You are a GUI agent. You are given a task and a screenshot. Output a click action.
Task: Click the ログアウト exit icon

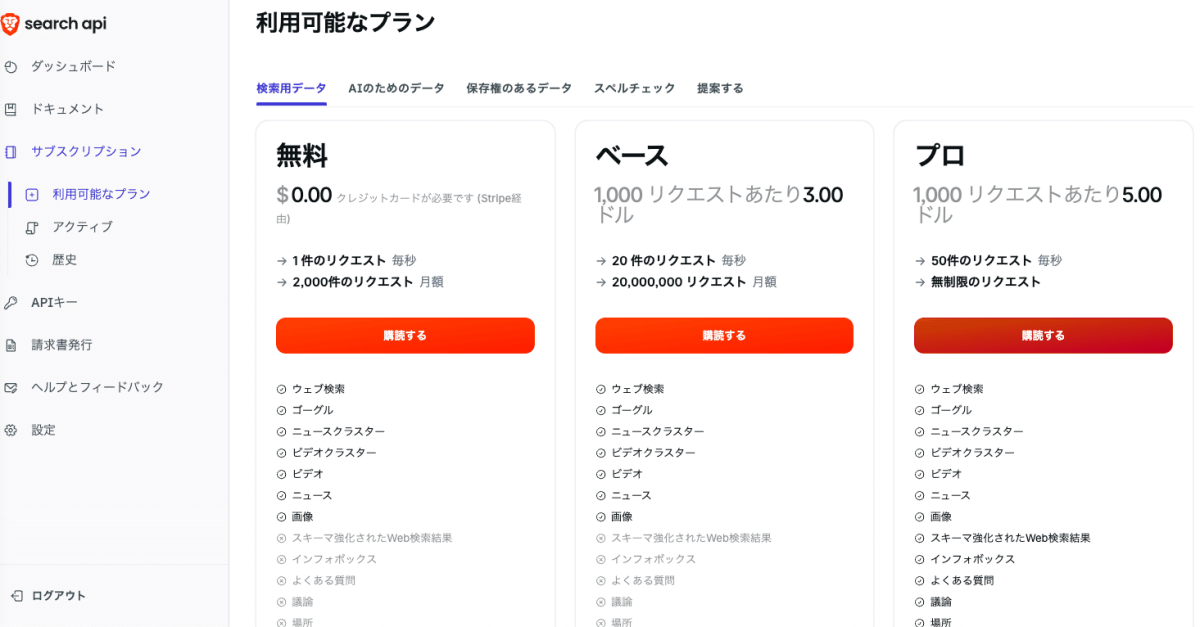[x=17, y=596]
